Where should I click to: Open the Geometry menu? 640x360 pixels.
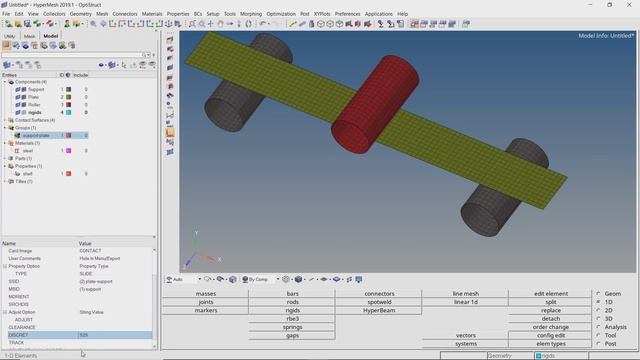[x=80, y=14]
